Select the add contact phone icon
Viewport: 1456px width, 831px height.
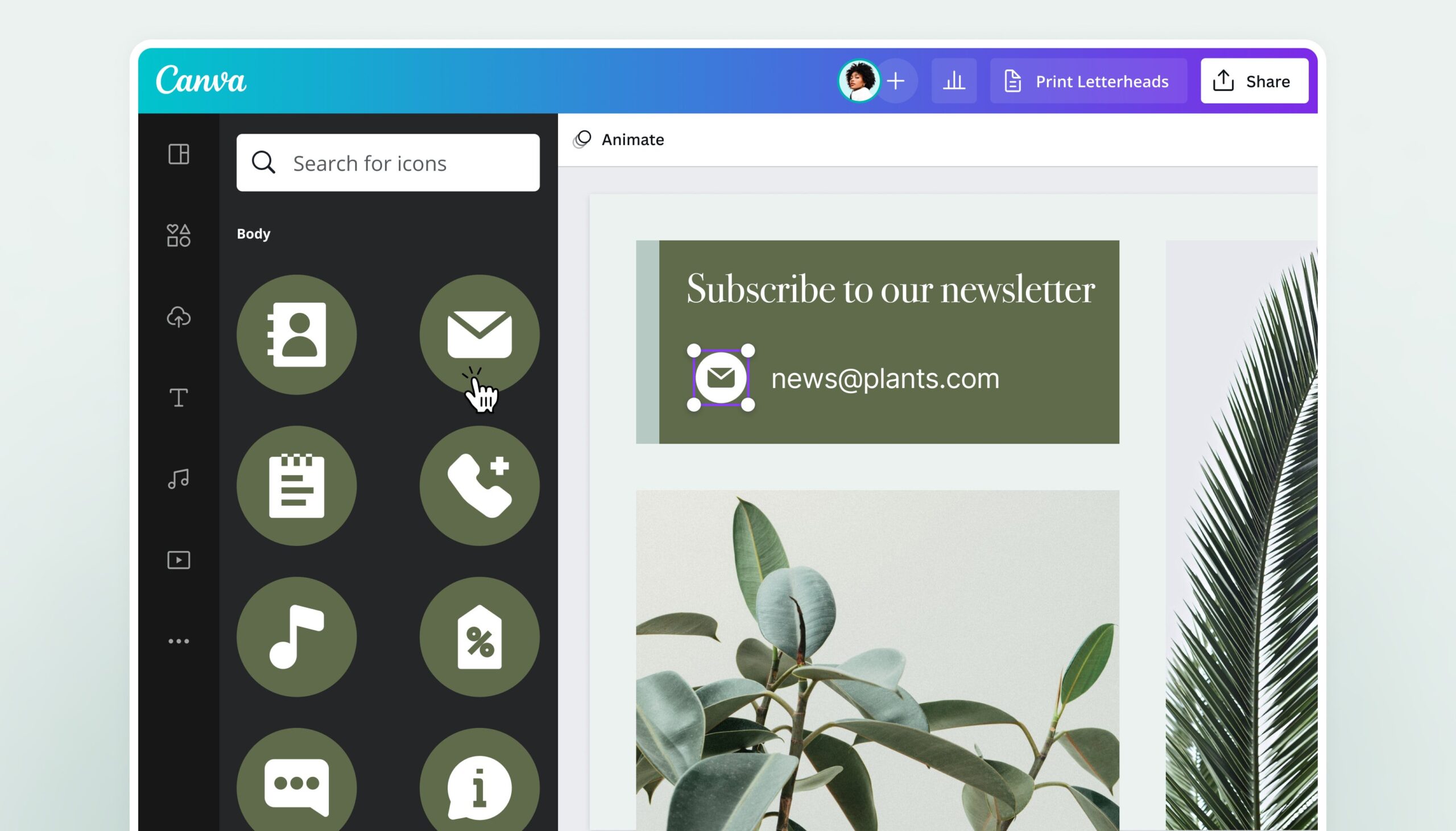(480, 484)
